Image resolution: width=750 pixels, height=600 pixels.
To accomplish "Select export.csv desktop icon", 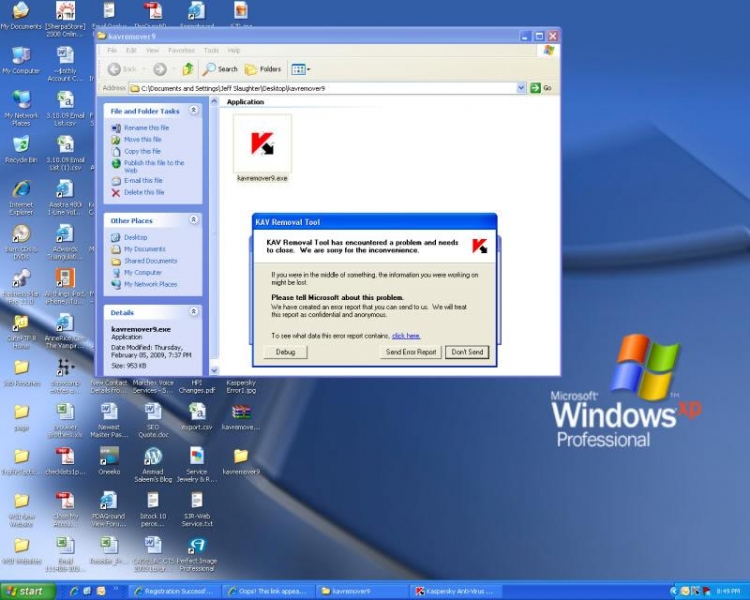I will (197, 417).
